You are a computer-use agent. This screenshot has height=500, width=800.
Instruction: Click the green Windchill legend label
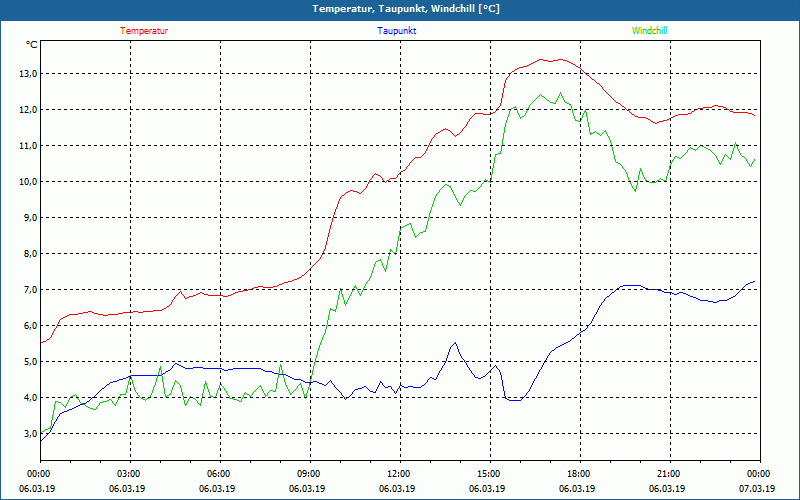pyautogui.click(x=649, y=31)
